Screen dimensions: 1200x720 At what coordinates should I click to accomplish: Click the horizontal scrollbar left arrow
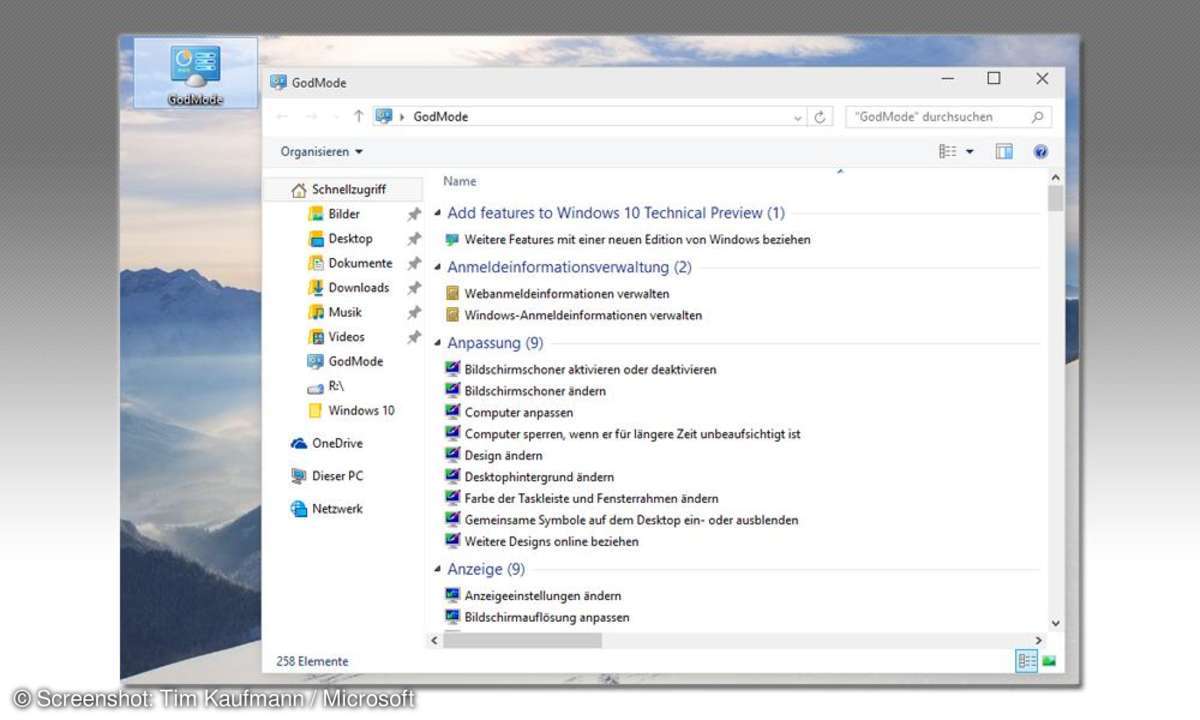pyautogui.click(x=434, y=640)
